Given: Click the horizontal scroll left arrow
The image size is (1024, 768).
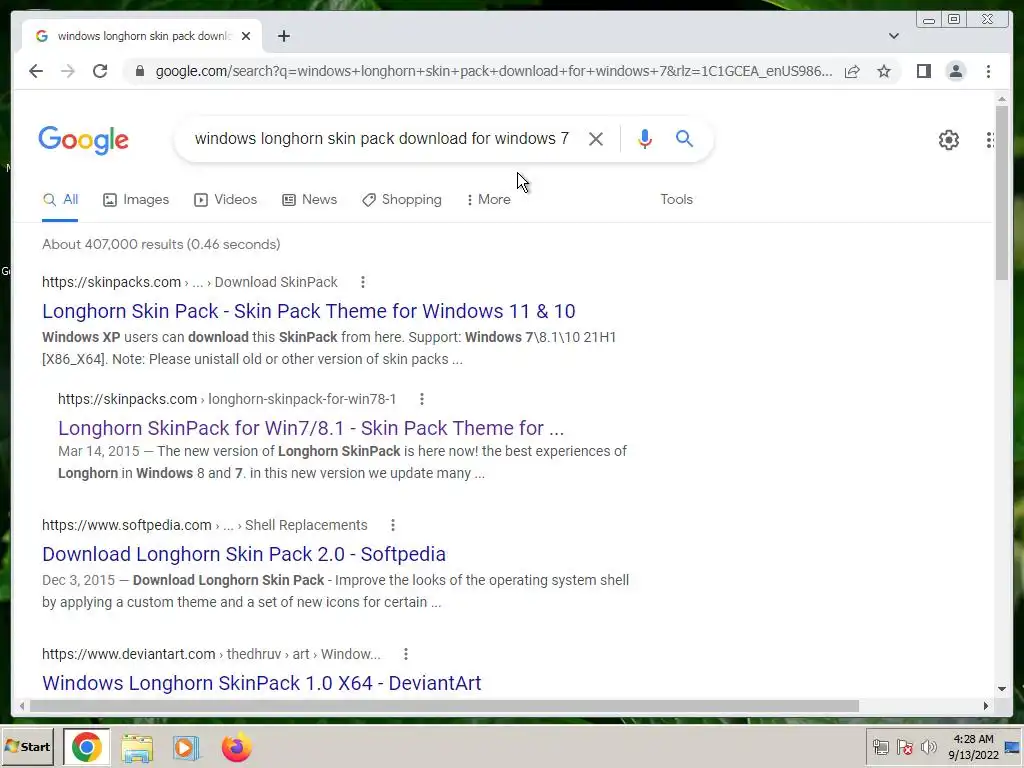Looking at the screenshot, I should tap(22, 706).
